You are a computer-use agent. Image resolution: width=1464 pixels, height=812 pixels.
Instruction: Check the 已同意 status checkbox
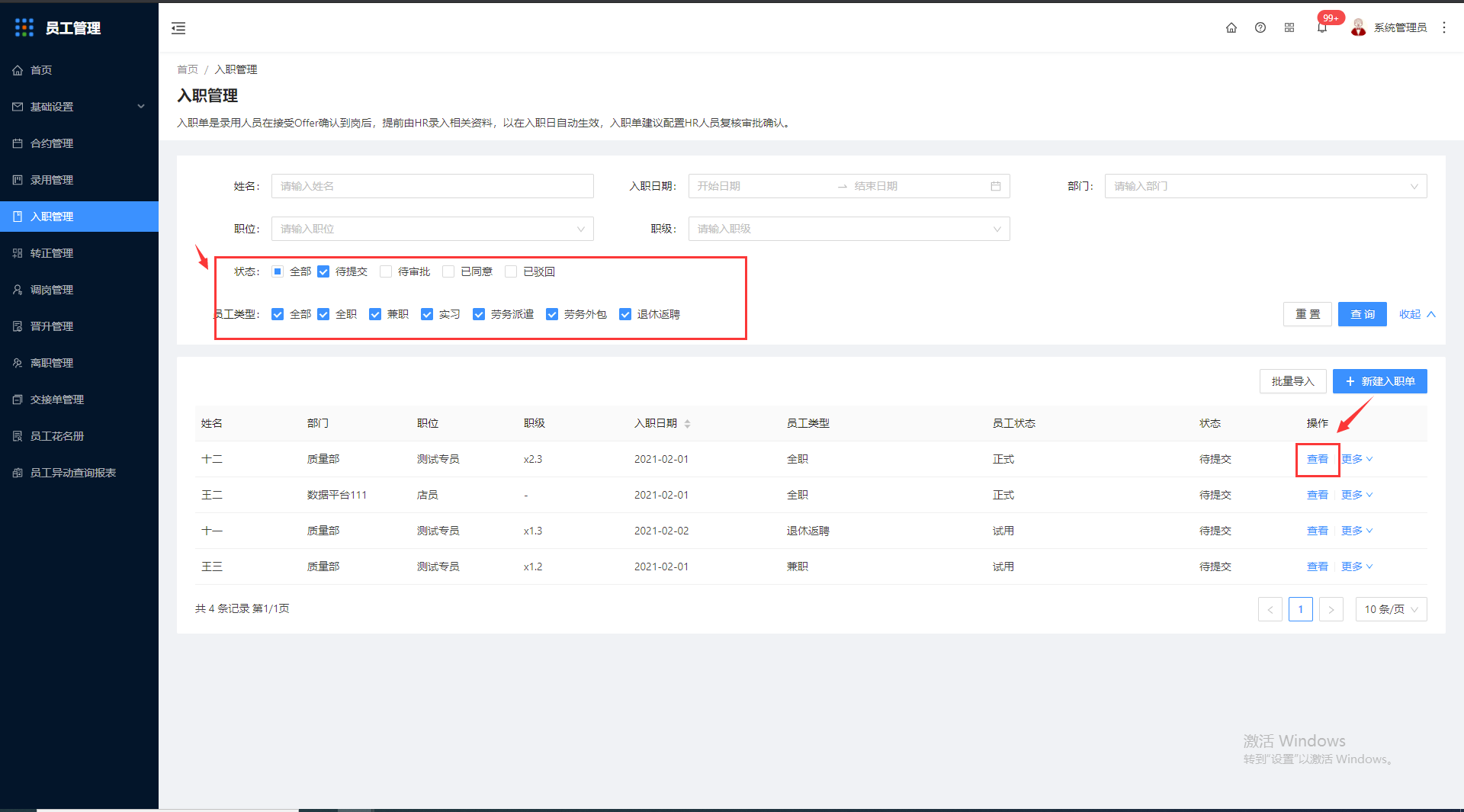point(448,271)
